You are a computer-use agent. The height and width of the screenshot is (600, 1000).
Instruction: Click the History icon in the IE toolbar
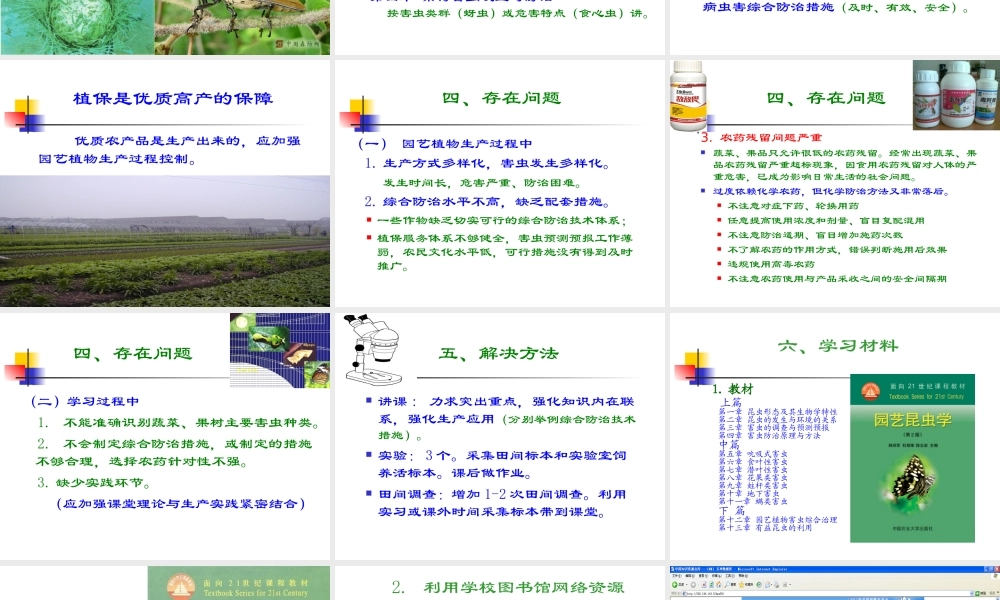[759, 585]
